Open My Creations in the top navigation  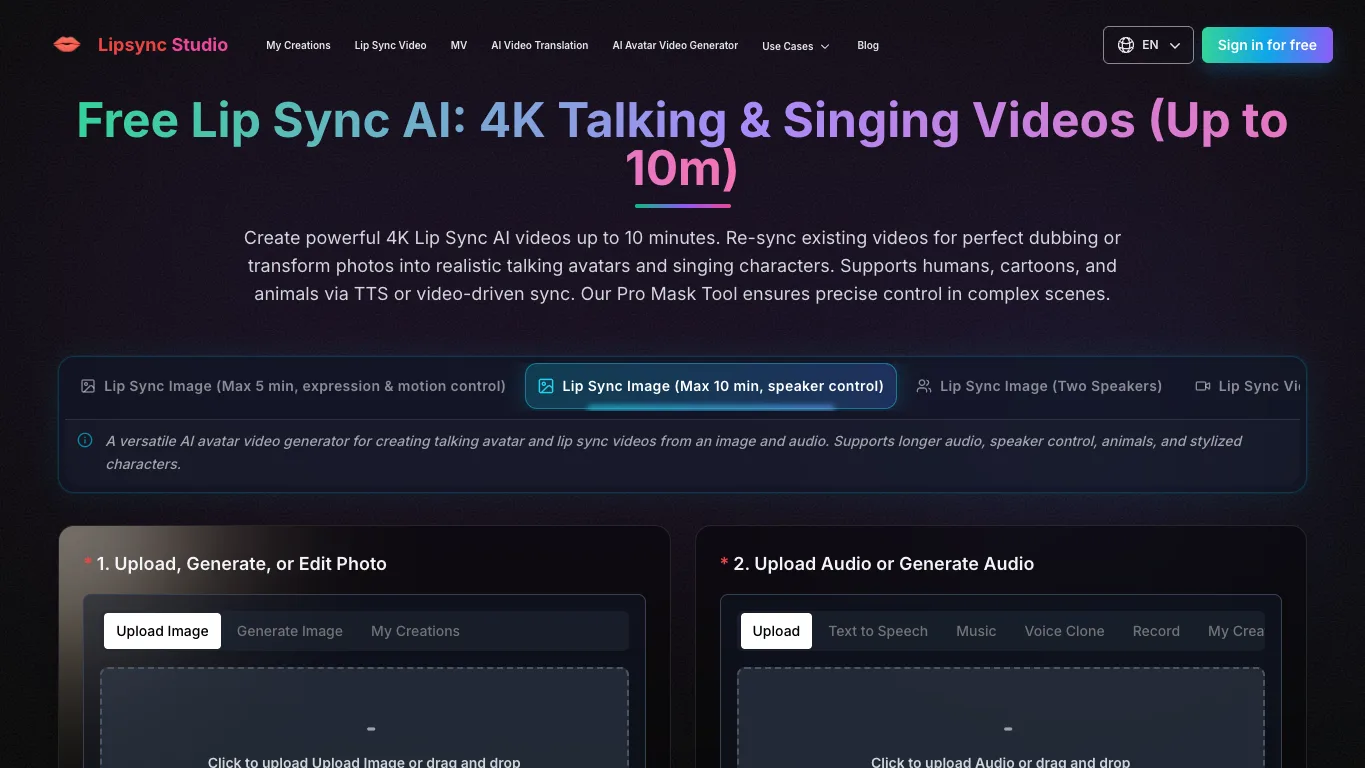pos(298,45)
